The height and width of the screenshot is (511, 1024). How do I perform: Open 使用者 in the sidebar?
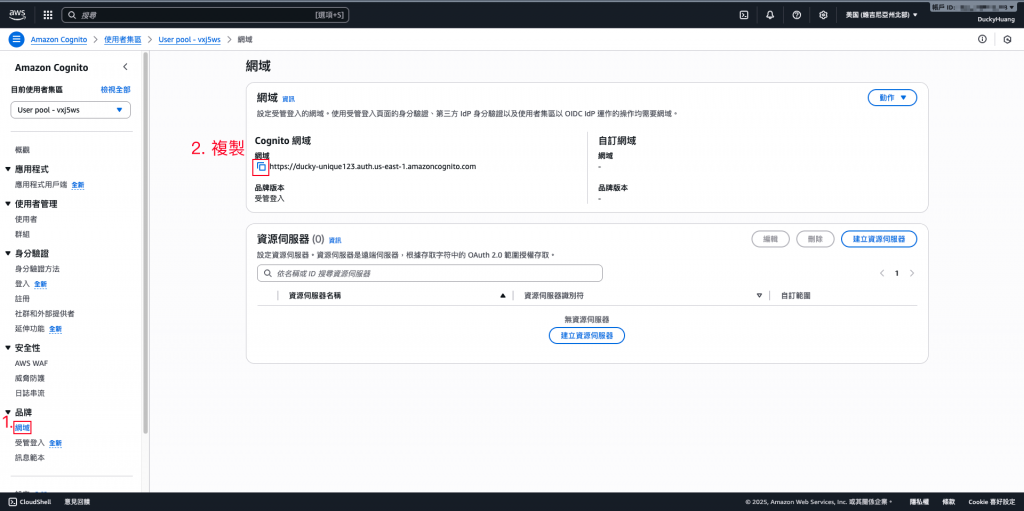click(x=26, y=219)
